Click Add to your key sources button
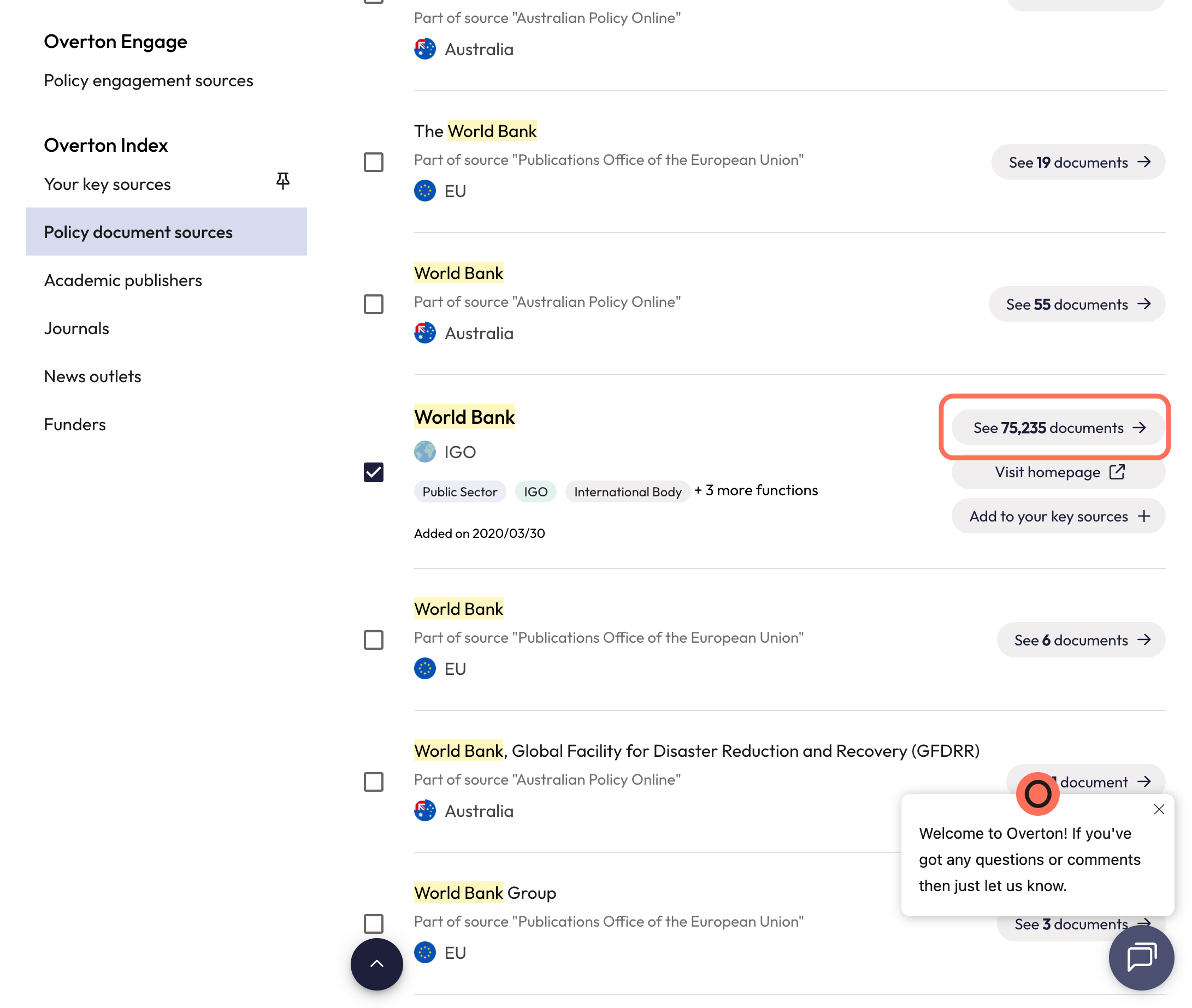 point(1058,516)
